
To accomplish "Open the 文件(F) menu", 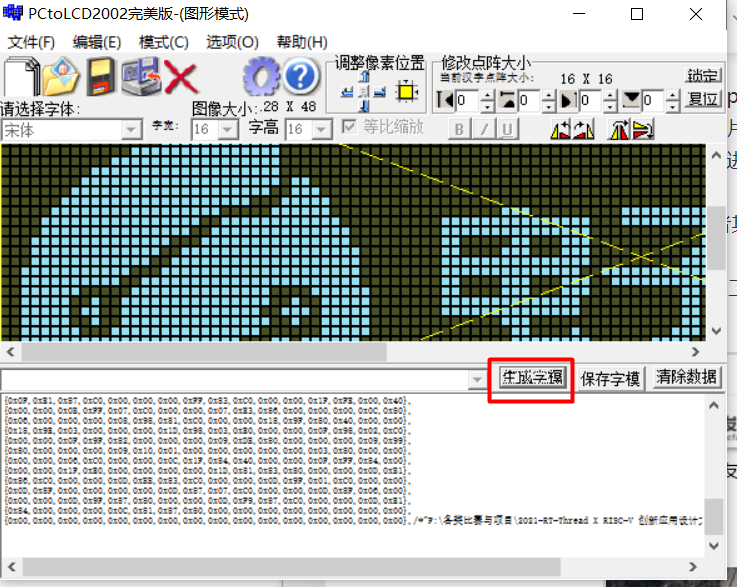I will (x=31, y=42).
